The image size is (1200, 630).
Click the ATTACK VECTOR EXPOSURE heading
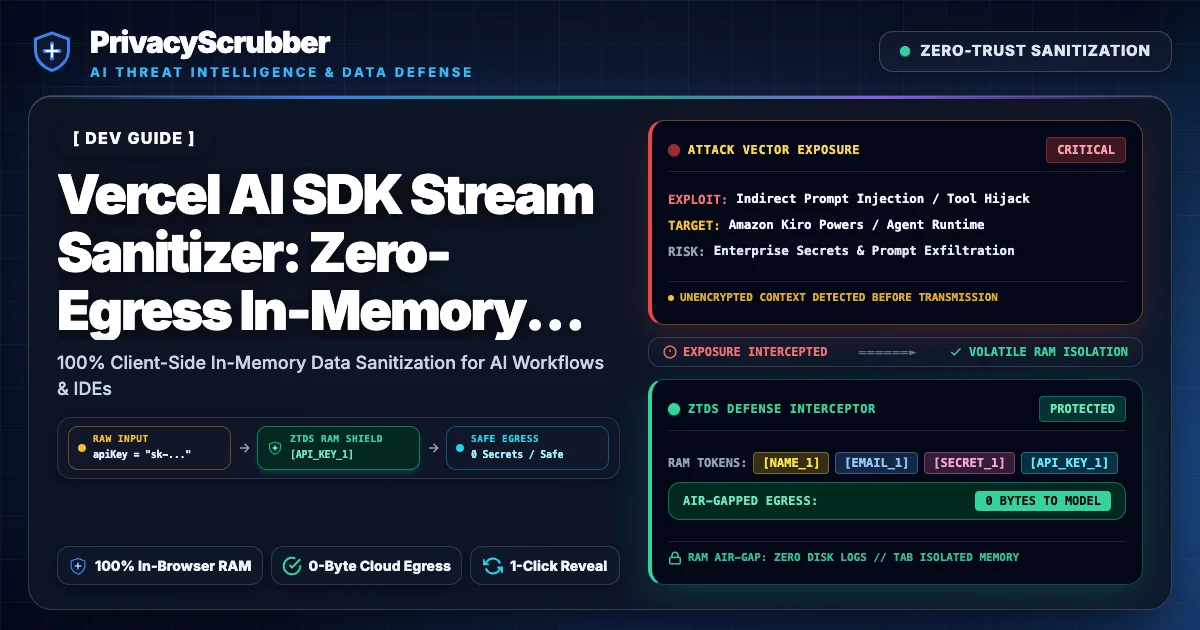click(773, 150)
